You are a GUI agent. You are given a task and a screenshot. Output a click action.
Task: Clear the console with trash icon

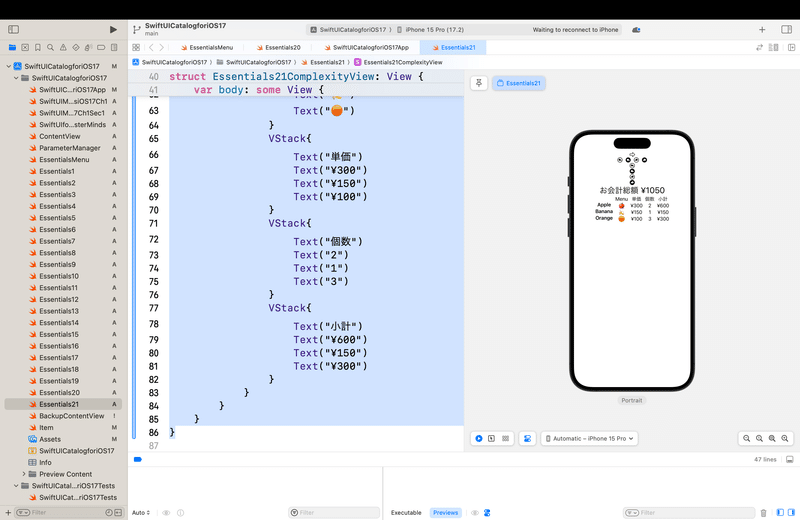(x=763, y=512)
